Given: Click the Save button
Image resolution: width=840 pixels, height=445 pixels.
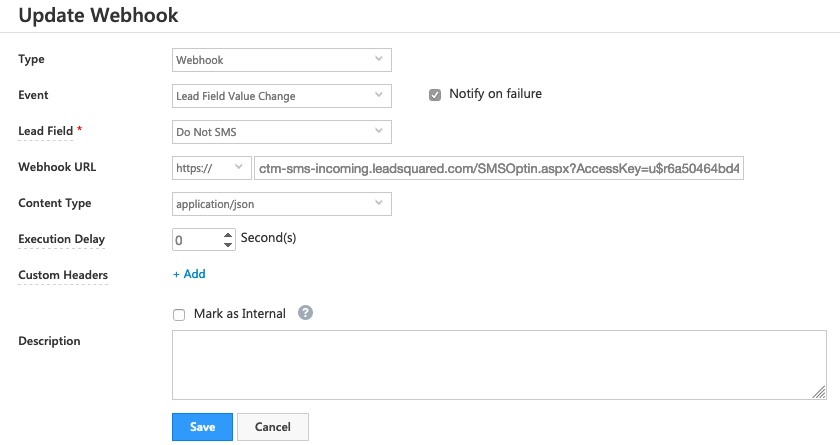Looking at the screenshot, I should point(202,427).
